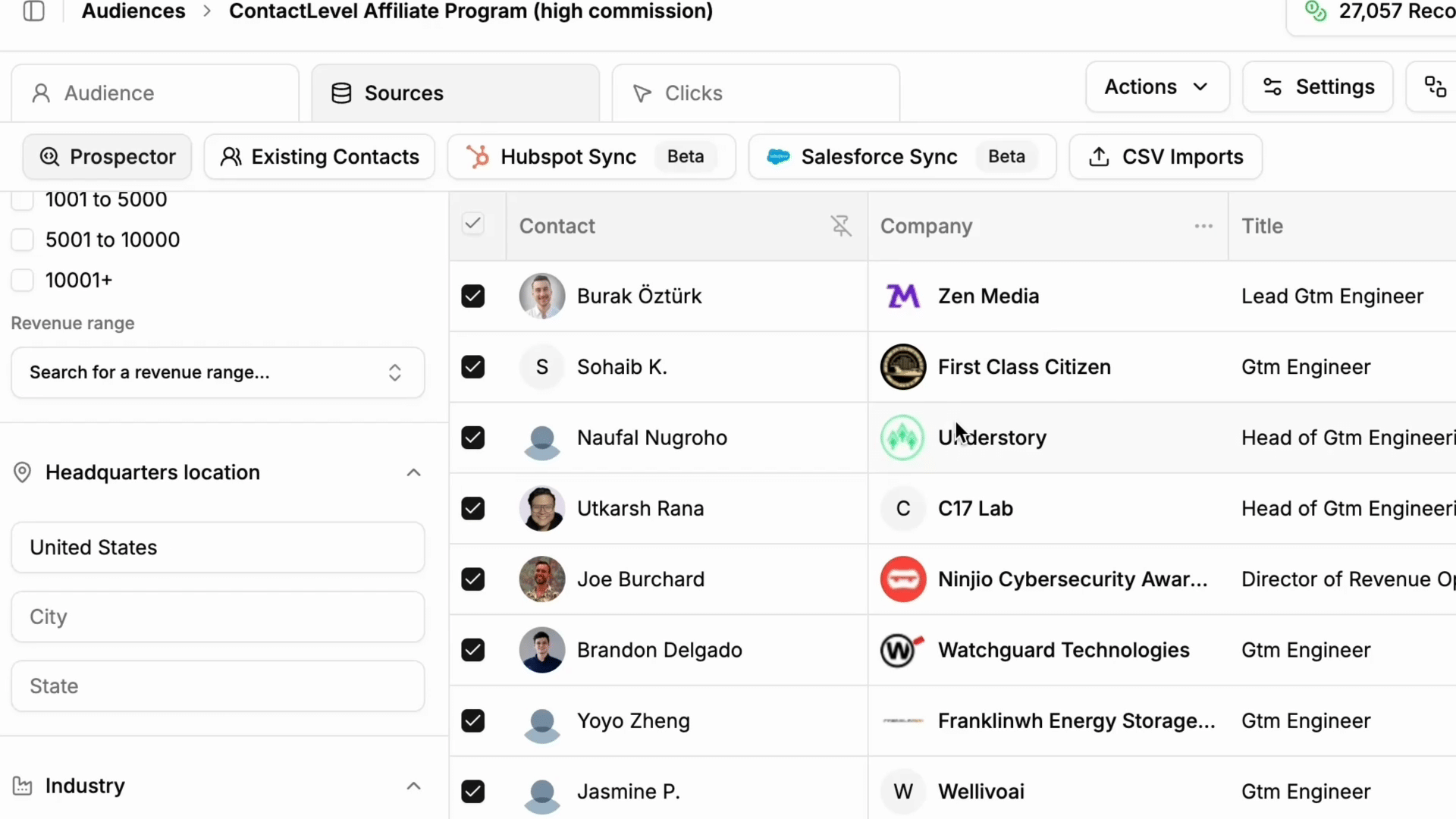
Task: Click Burak Öztürk's avatar photo
Action: 541,297
